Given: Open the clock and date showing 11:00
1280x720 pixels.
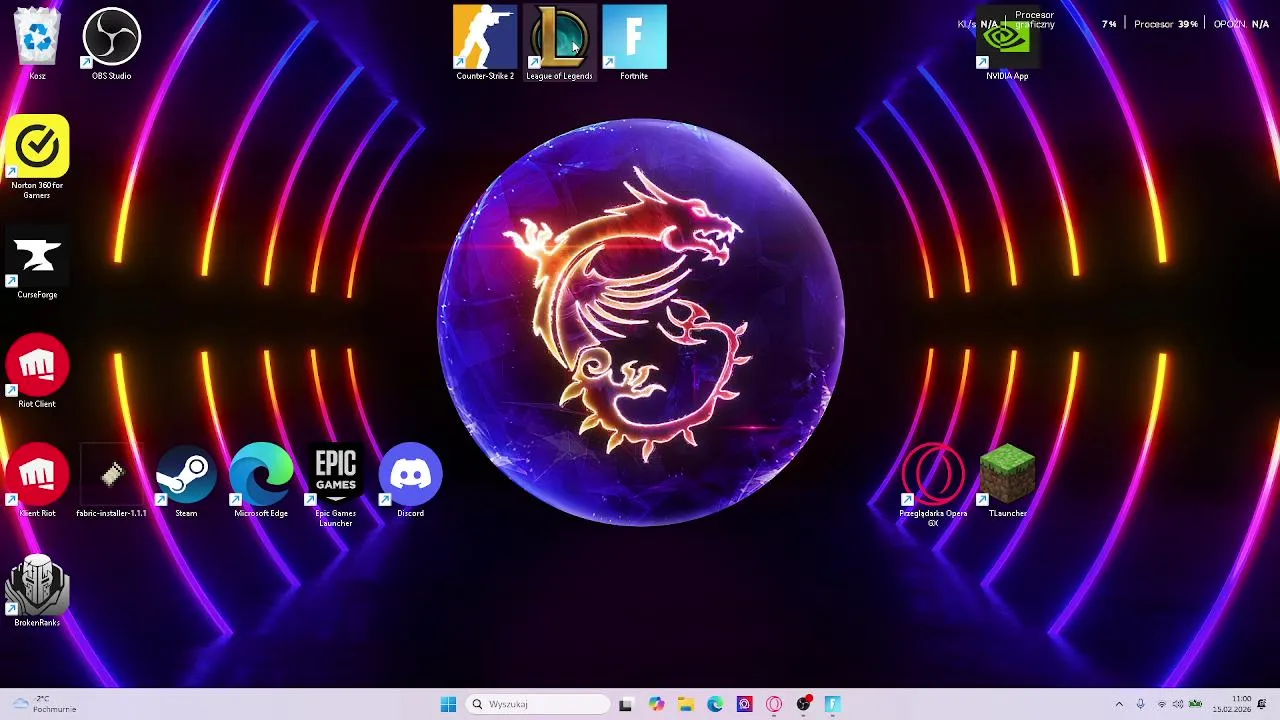Looking at the screenshot, I should (x=1232, y=704).
